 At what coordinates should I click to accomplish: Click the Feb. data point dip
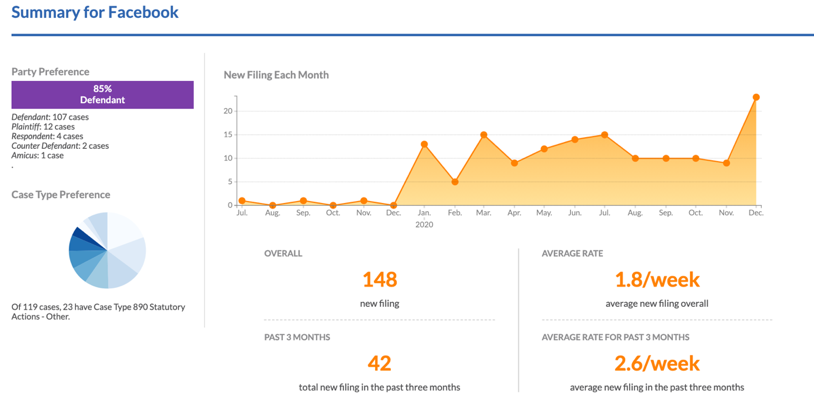[455, 182]
